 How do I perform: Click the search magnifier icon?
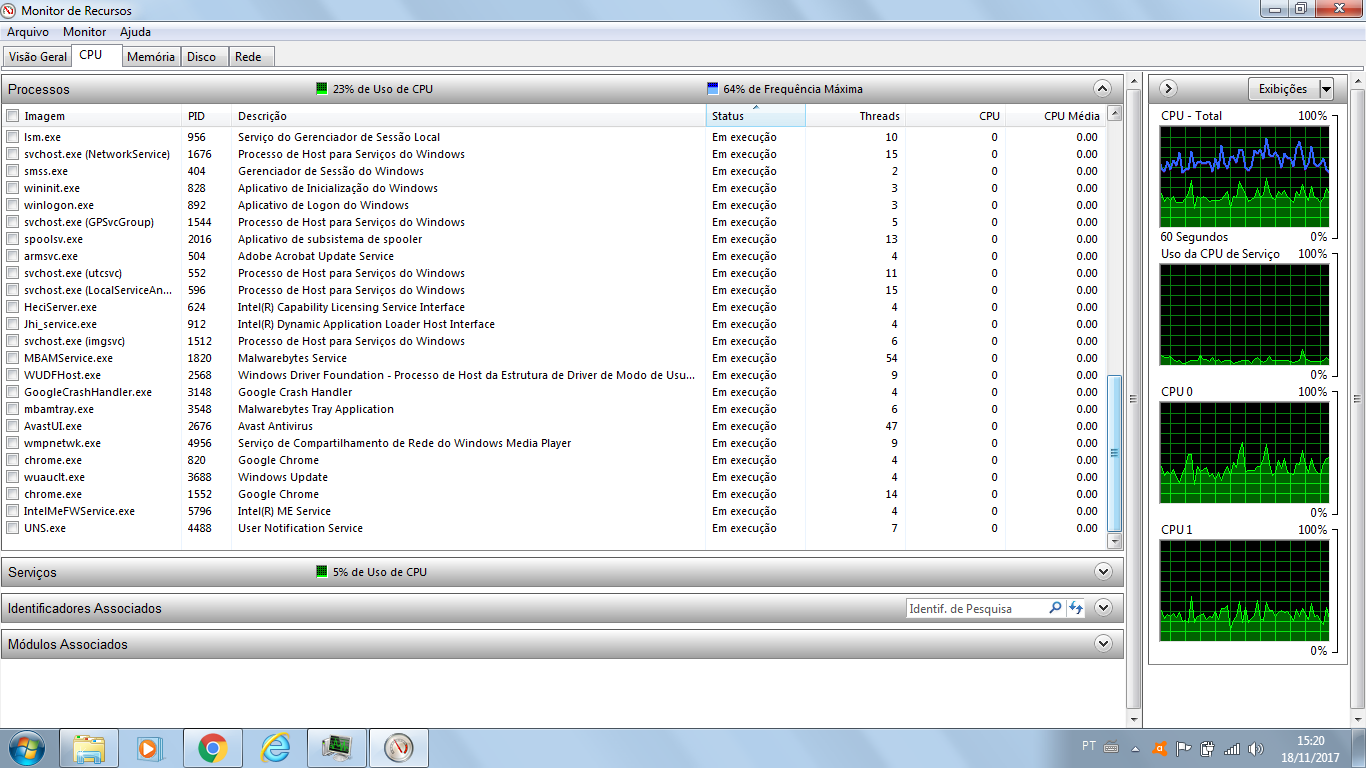(x=1055, y=608)
